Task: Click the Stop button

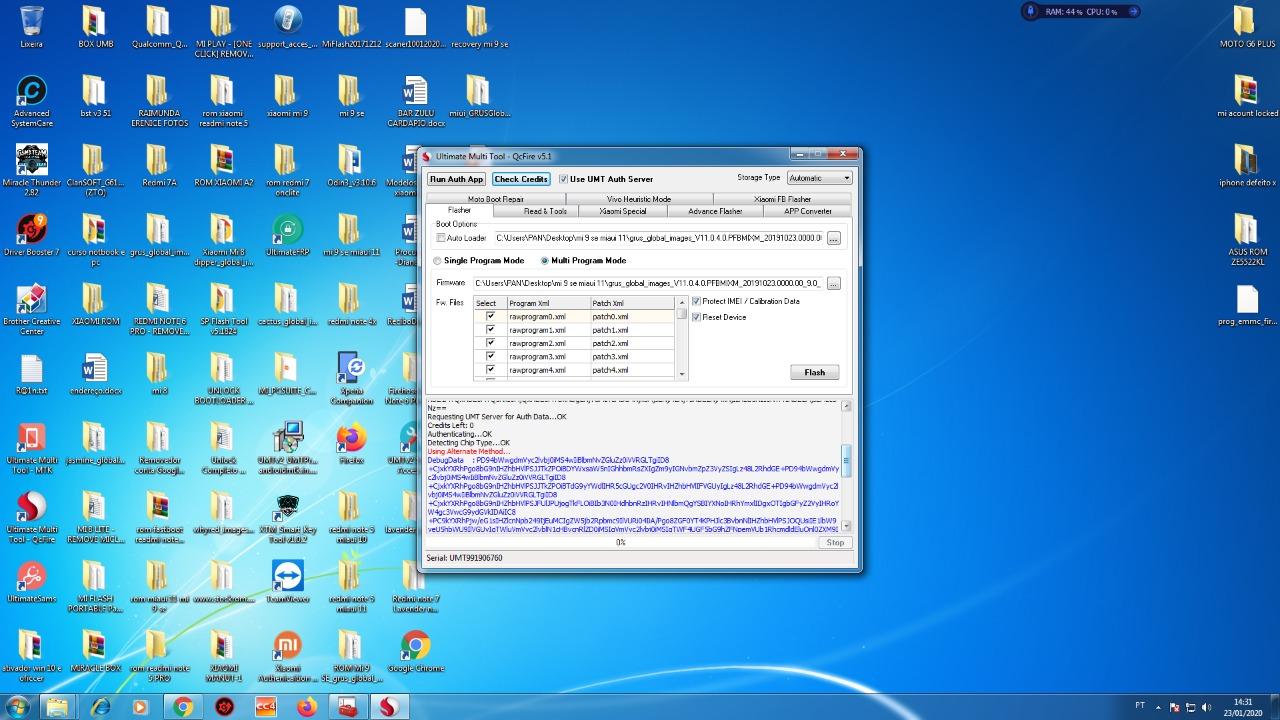Action: click(835, 542)
